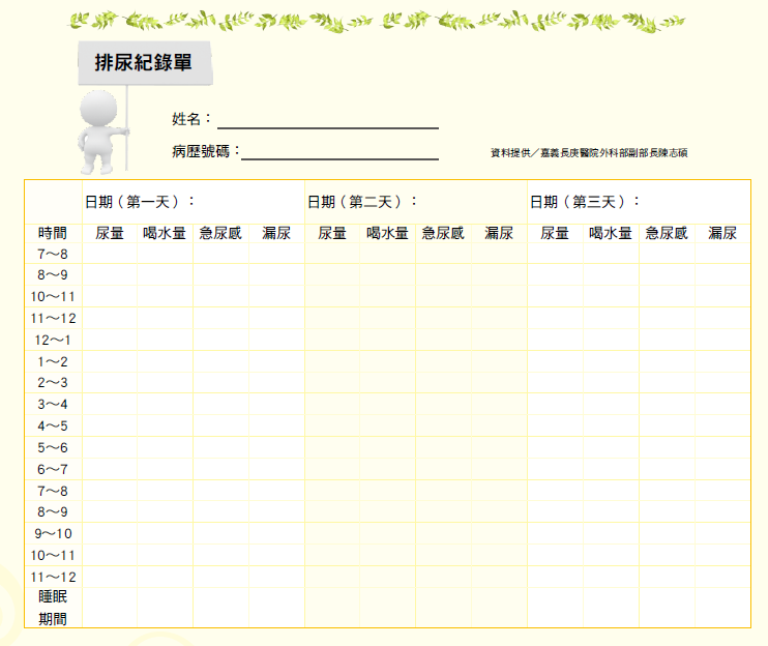Select the 日期（第二天）date field
The image size is (768, 646).
(416, 202)
